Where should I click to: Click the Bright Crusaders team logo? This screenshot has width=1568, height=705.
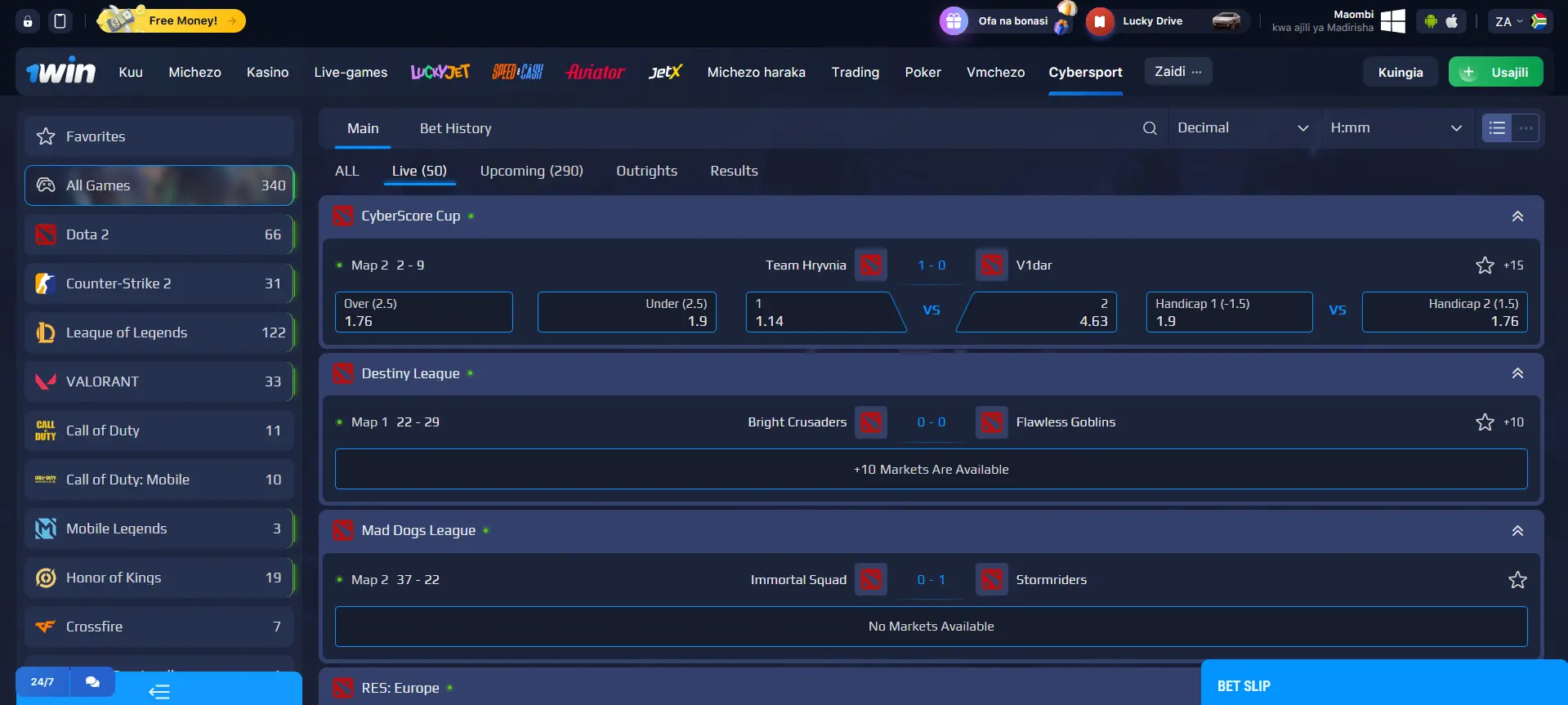[871, 422]
